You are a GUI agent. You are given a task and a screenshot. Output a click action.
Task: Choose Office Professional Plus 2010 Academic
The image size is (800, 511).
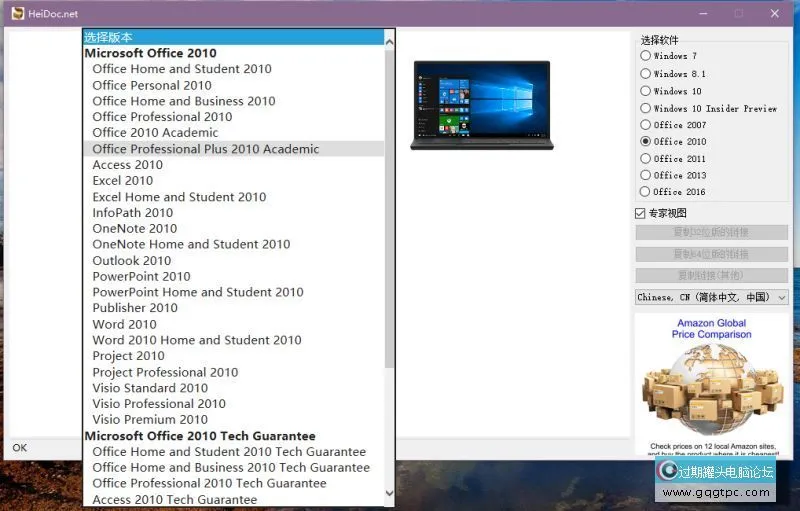click(206, 149)
